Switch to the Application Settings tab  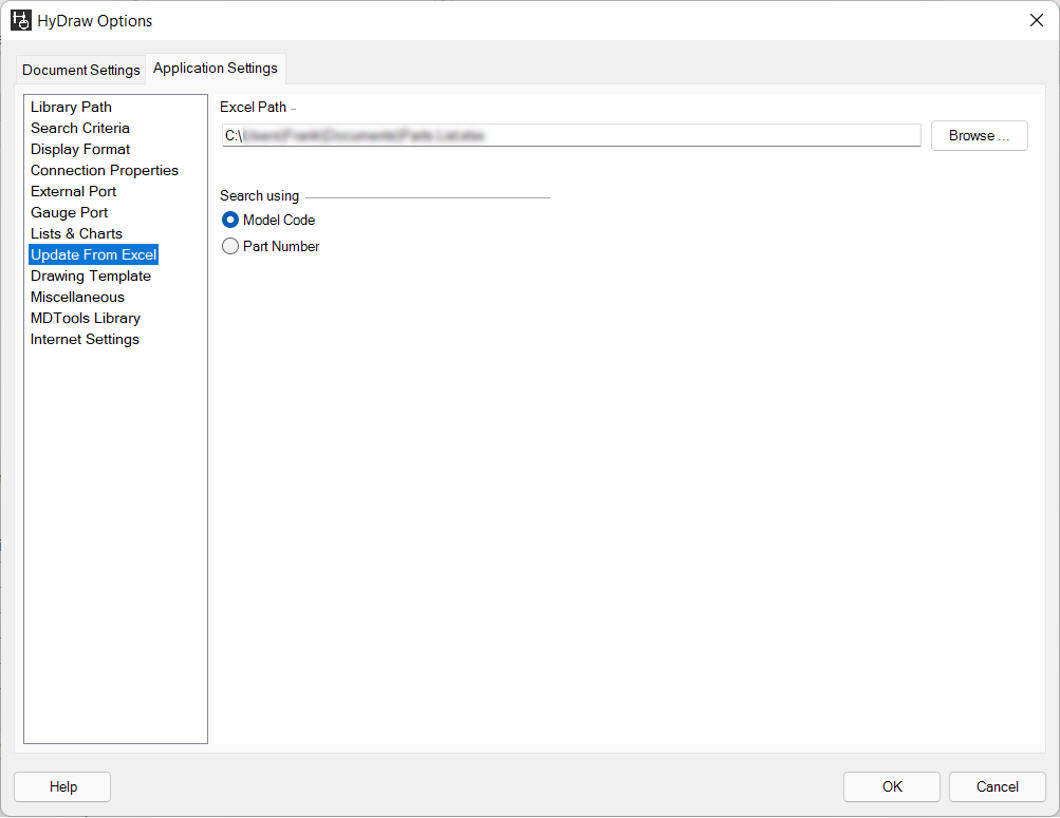[x=215, y=68]
